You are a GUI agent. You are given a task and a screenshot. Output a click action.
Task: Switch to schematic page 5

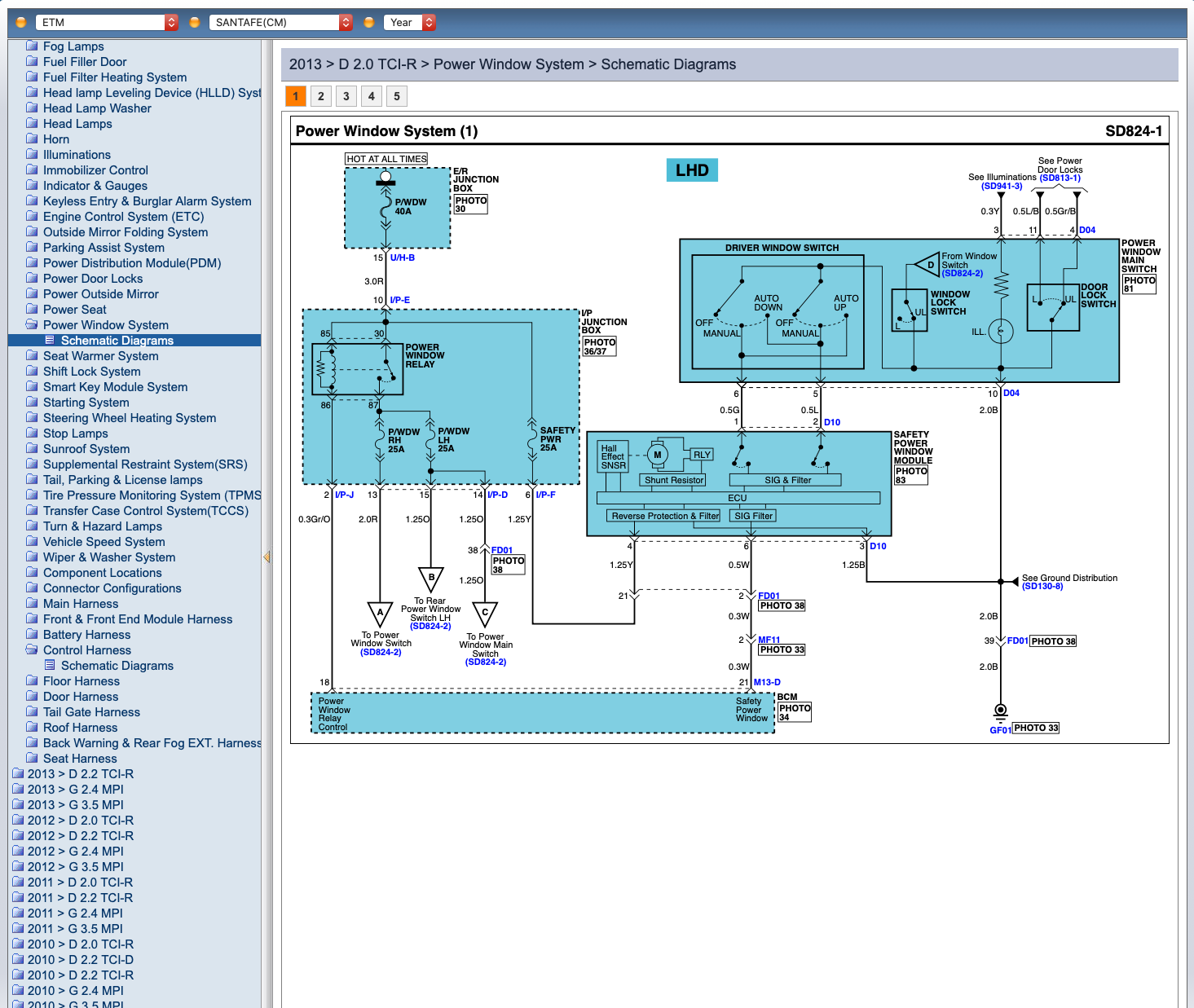397,96
